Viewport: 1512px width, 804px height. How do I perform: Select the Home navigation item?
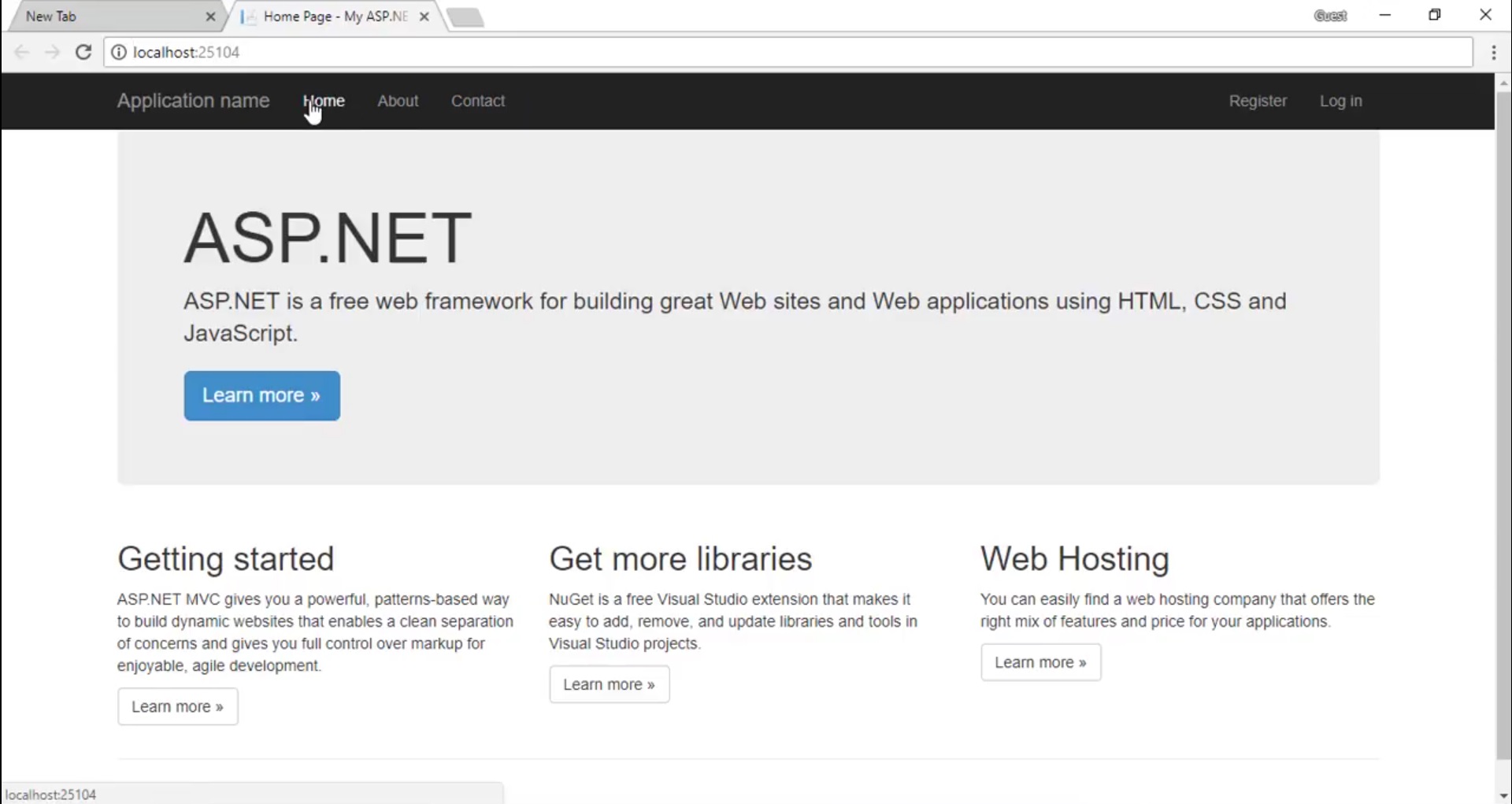pos(324,101)
